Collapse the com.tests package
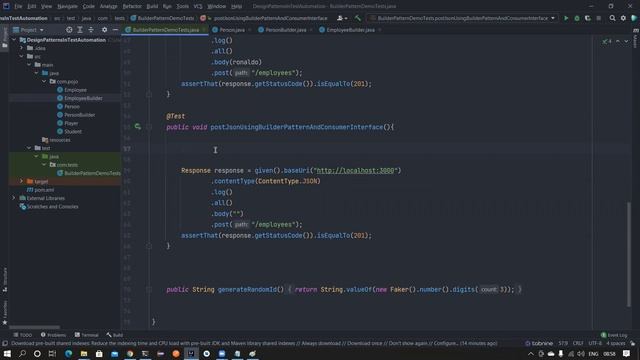 pyautogui.click(x=44, y=164)
